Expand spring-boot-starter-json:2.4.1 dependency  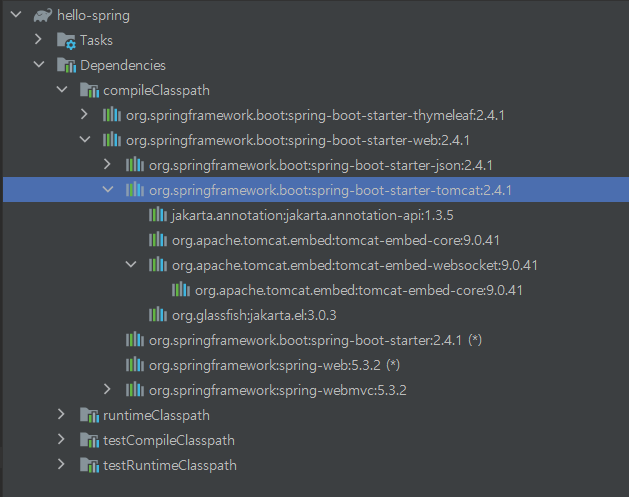(x=107, y=164)
